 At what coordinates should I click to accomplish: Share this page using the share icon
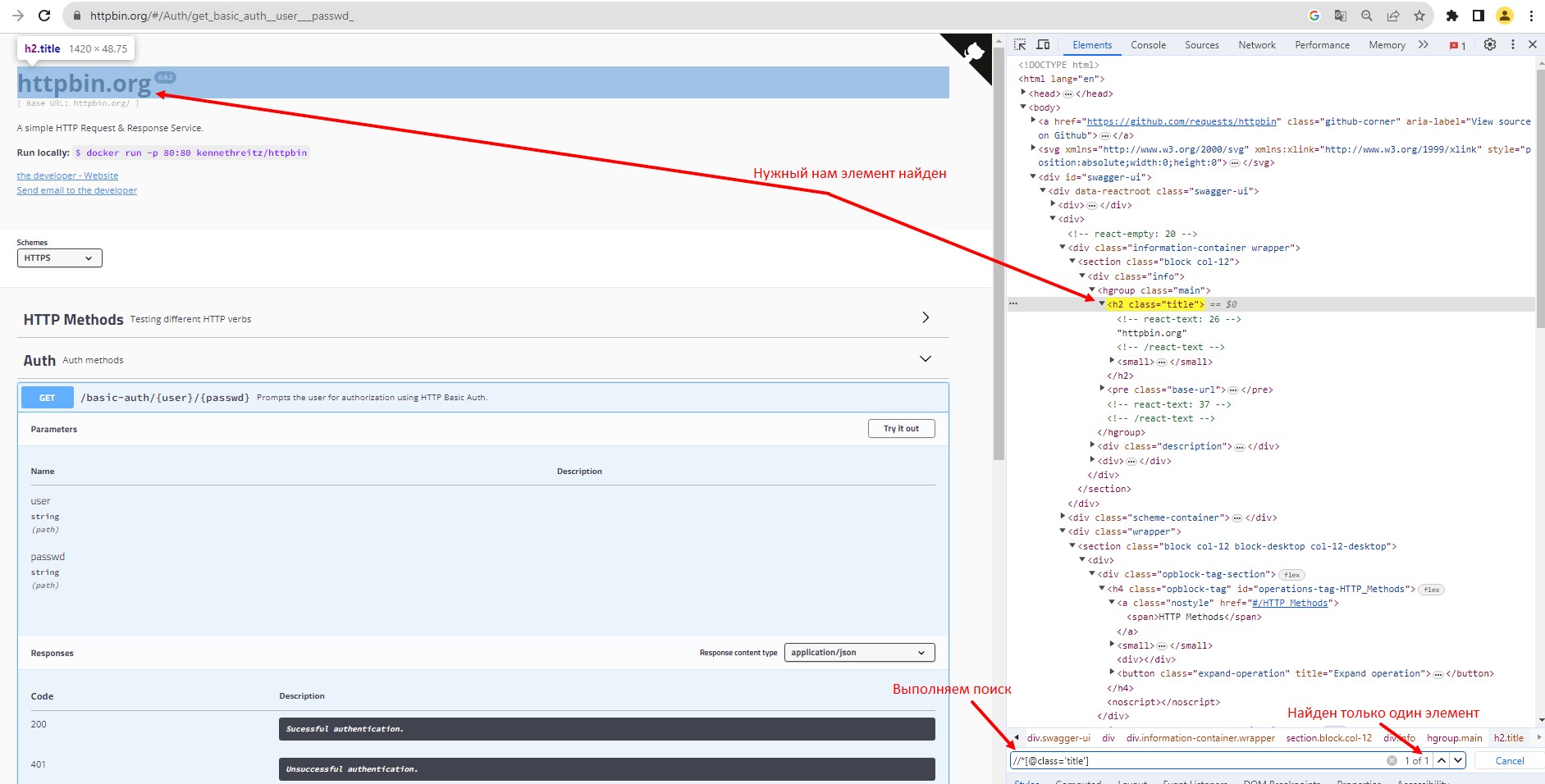click(1393, 16)
